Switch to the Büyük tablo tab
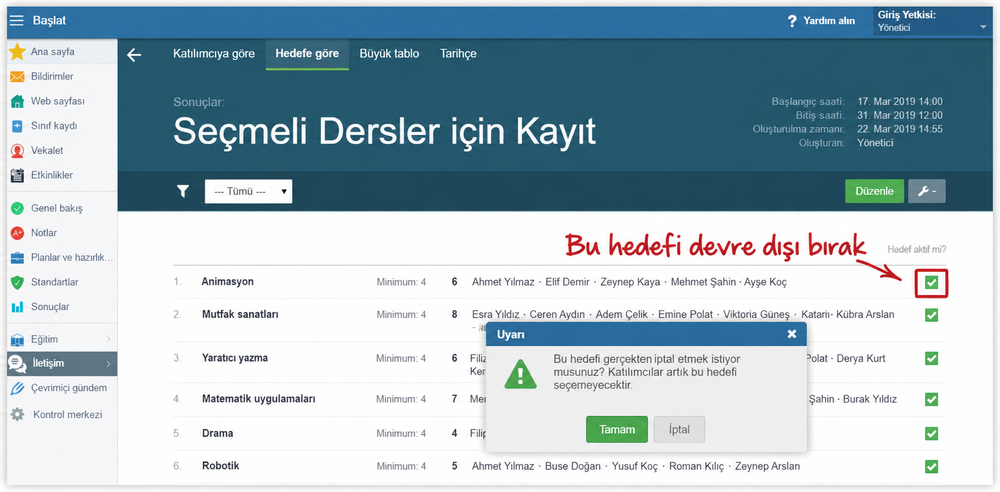The width and height of the screenshot is (1000, 492). pos(389,54)
